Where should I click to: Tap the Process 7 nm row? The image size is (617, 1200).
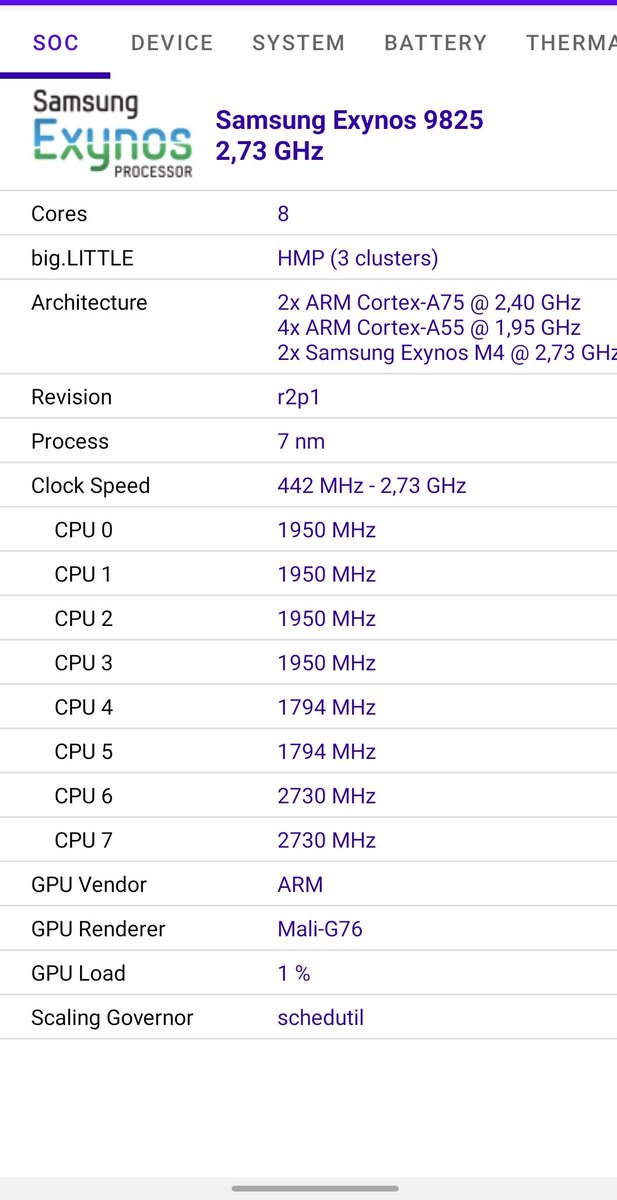pyautogui.click(x=308, y=441)
